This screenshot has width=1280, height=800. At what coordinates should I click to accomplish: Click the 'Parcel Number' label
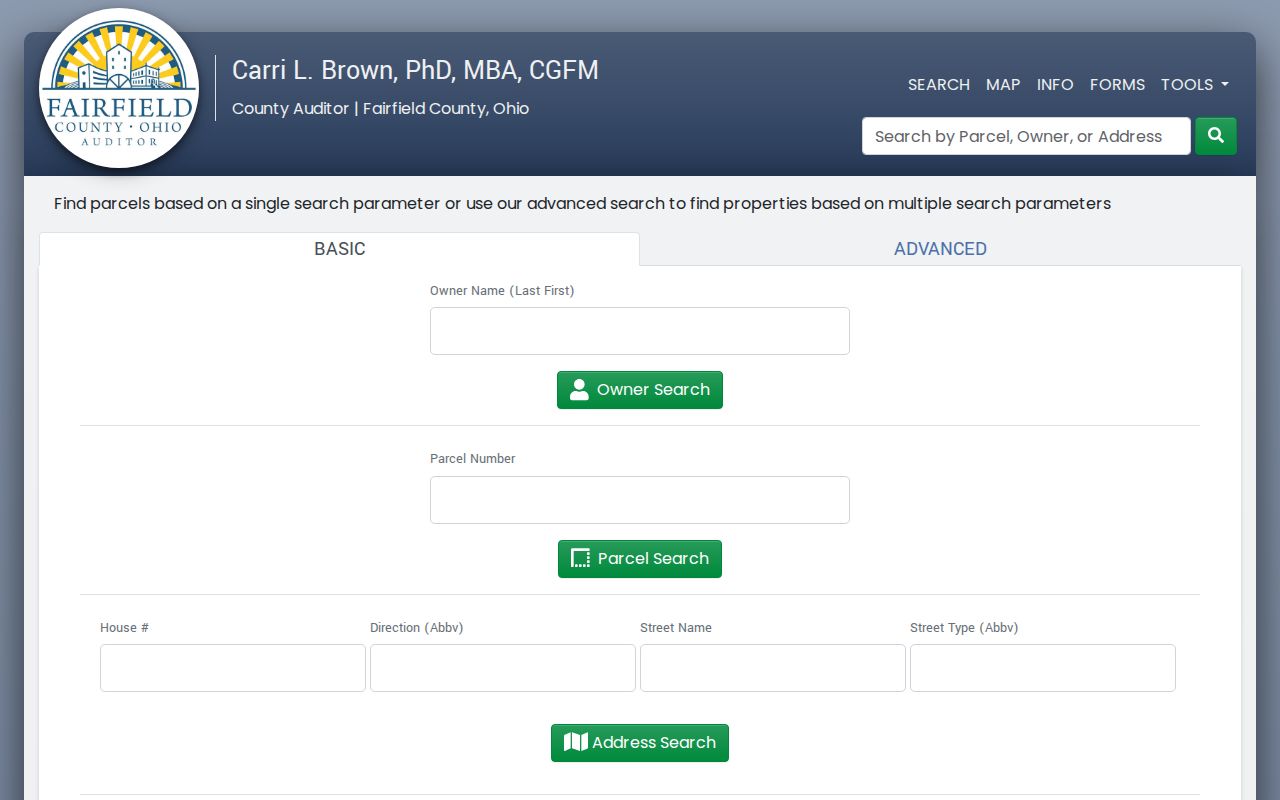click(473, 459)
